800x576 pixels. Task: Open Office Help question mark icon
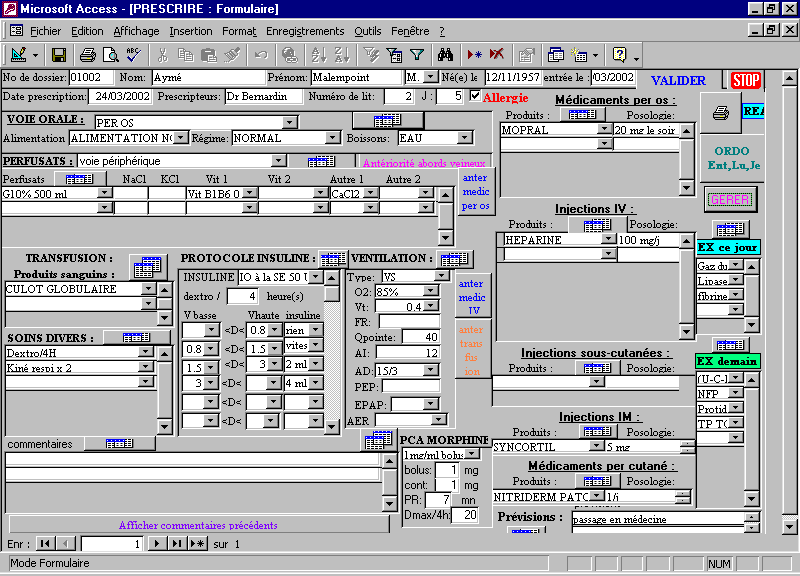[x=619, y=55]
